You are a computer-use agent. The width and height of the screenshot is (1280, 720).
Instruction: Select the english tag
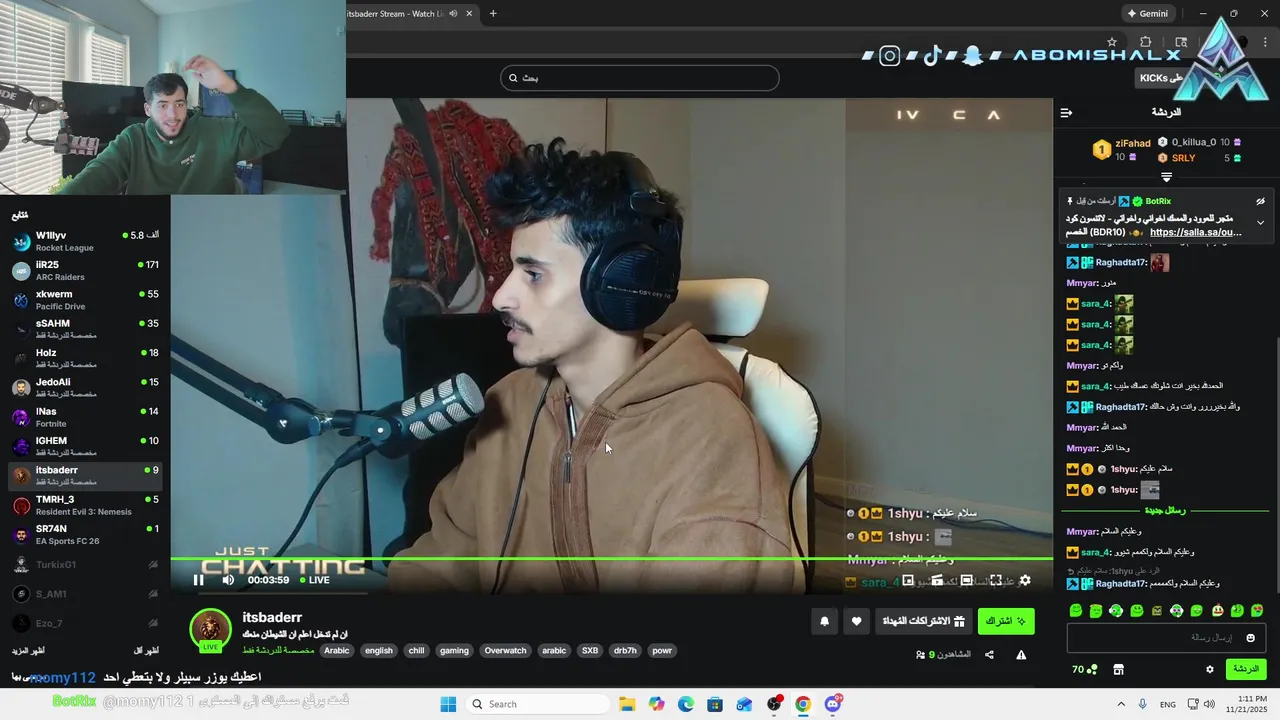[379, 650]
